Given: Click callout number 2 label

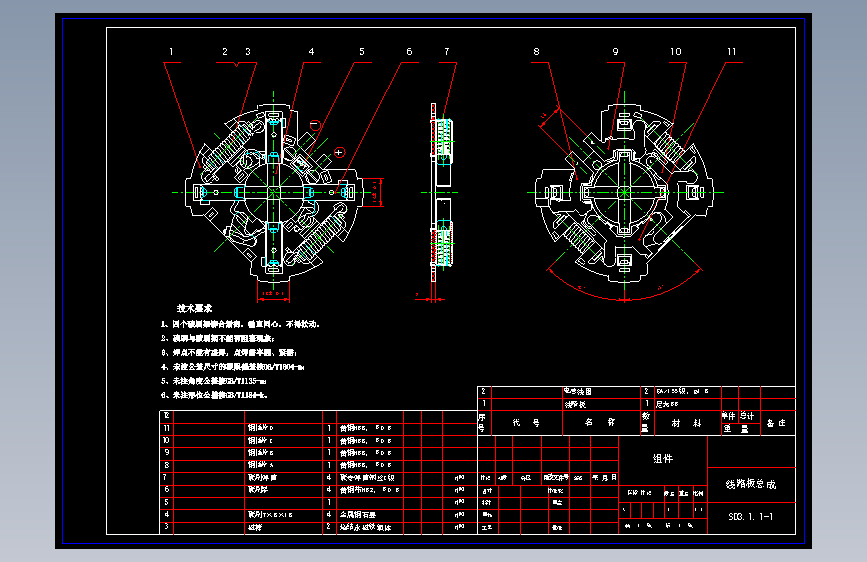Looking at the screenshot, I should [x=225, y=51].
